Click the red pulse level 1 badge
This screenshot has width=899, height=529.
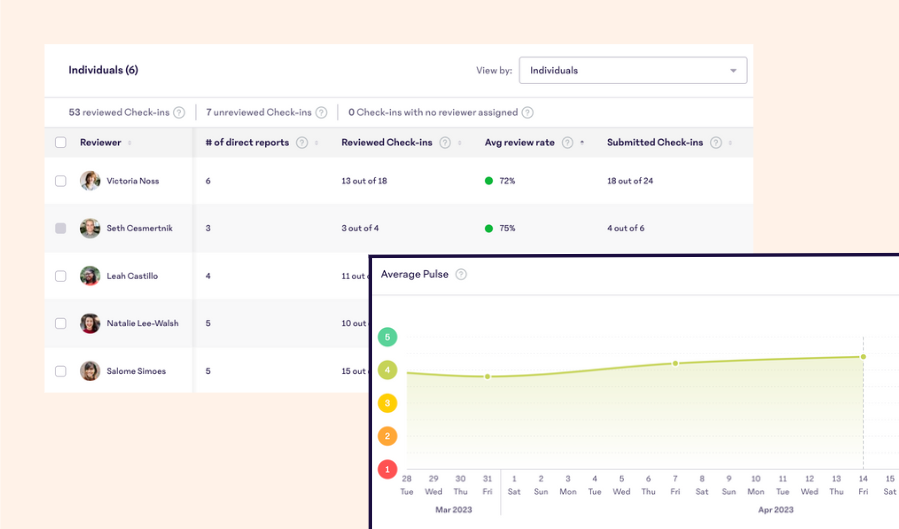(x=388, y=469)
